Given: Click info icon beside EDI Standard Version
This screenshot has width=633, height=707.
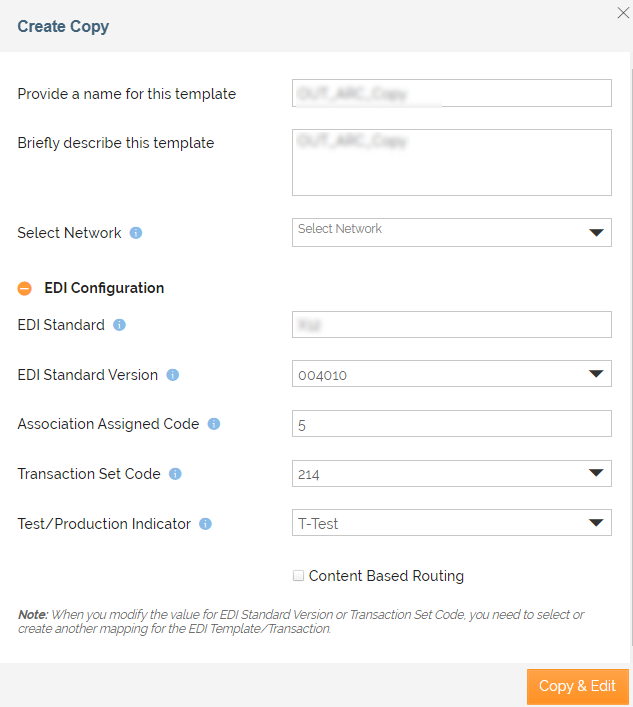Looking at the screenshot, I should (x=172, y=375).
